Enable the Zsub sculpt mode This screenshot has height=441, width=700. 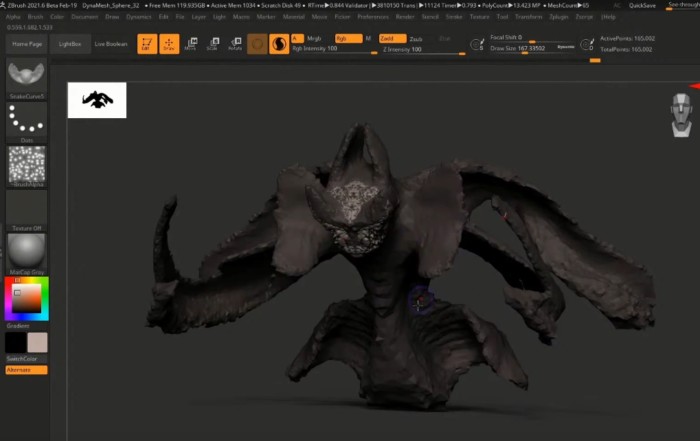click(416, 38)
